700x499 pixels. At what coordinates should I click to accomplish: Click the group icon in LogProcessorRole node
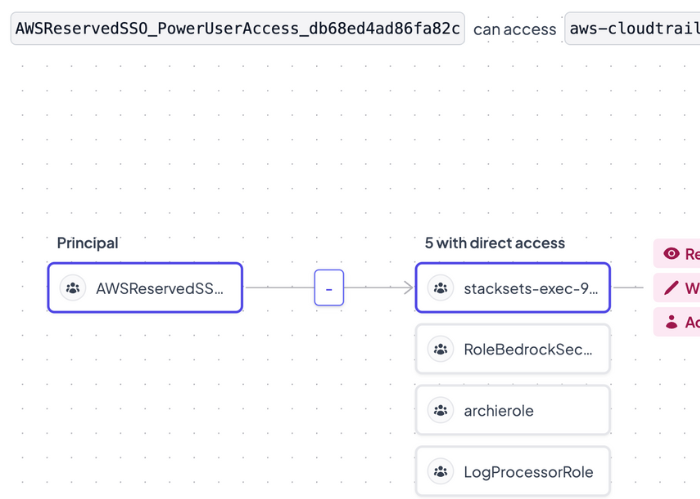click(441, 471)
